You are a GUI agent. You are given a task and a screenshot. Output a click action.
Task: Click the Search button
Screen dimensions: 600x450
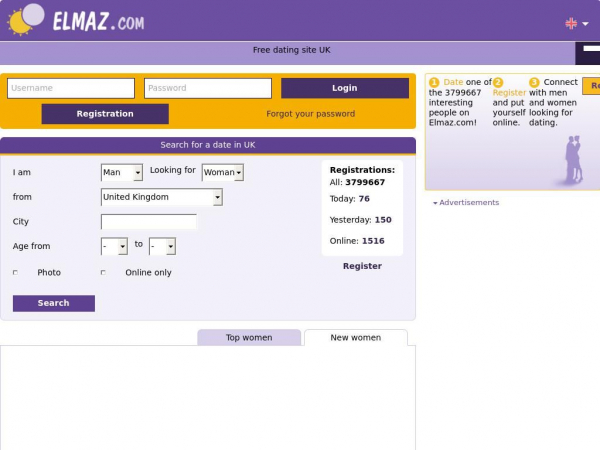pos(54,303)
